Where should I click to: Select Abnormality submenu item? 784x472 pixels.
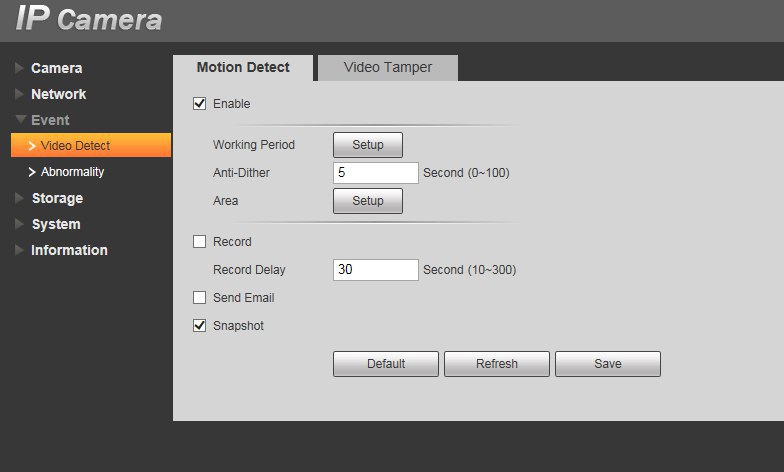click(72, 172)
